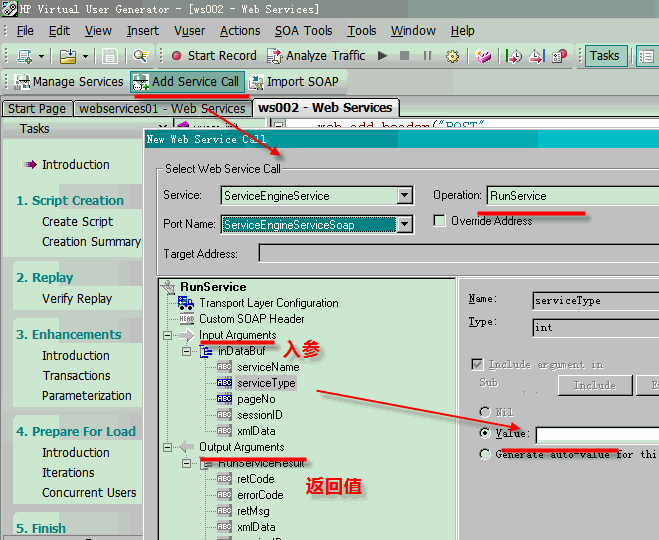The height and width of the screenshot is (540, 659).
Task: Open Verify Replay task link
Action: 77,298
